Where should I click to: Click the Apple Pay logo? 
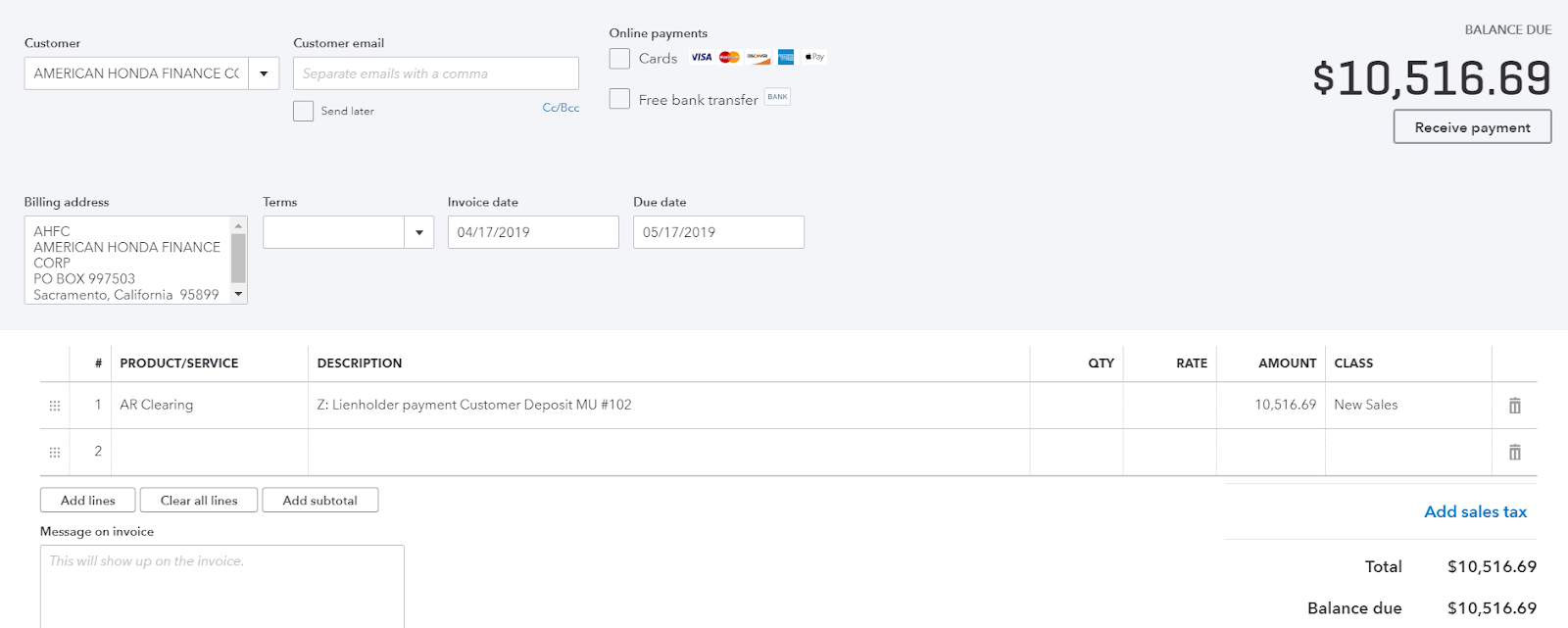814,57
